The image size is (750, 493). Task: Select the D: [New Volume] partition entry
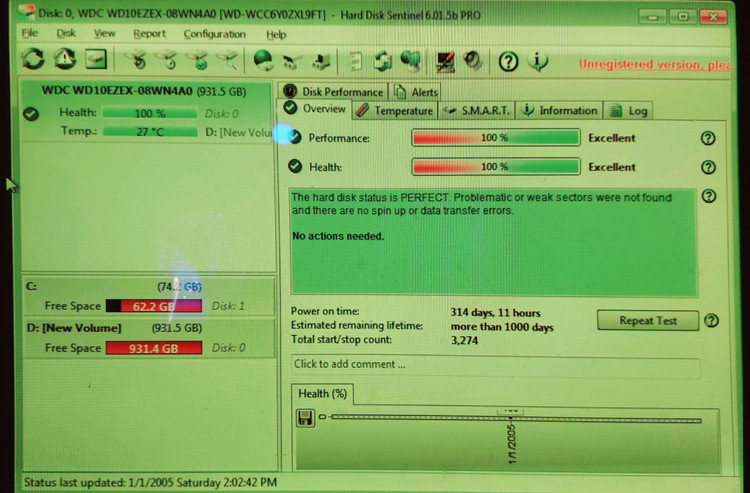(149, 338)
